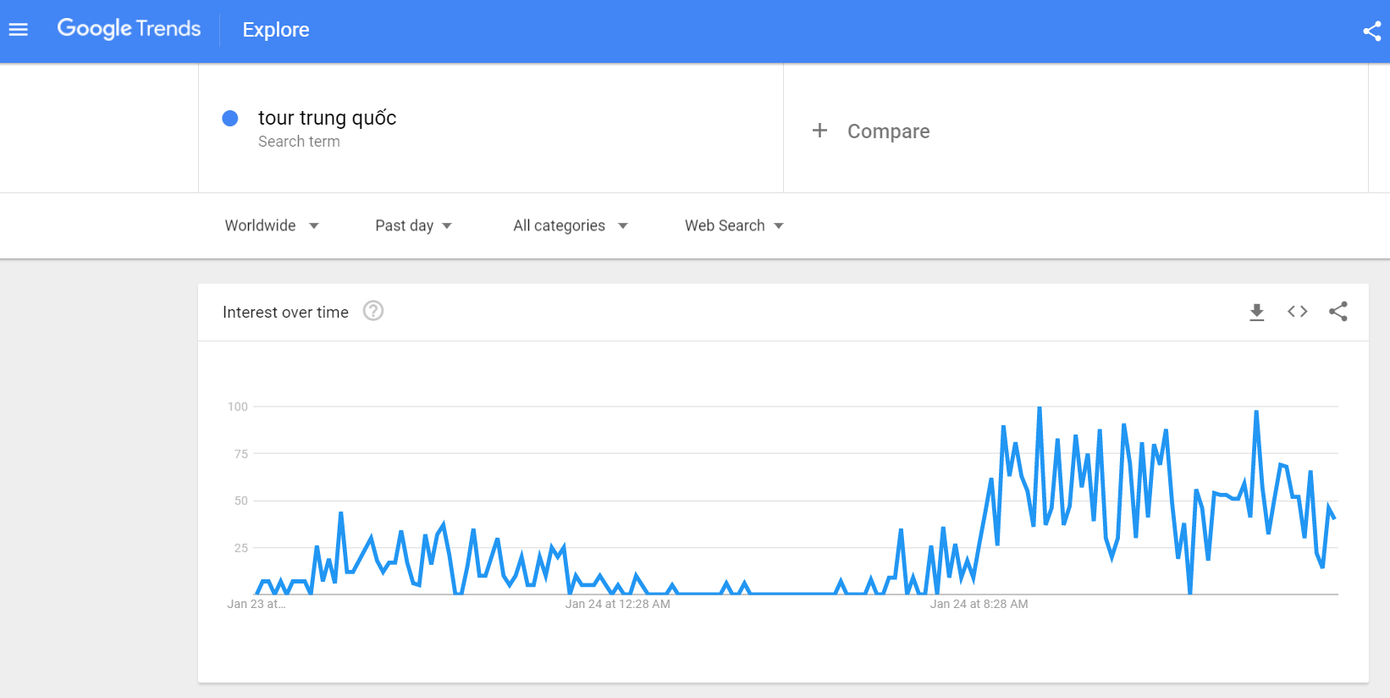
Task: Click the top-right share icon in header
Action: click(1371, 31)
